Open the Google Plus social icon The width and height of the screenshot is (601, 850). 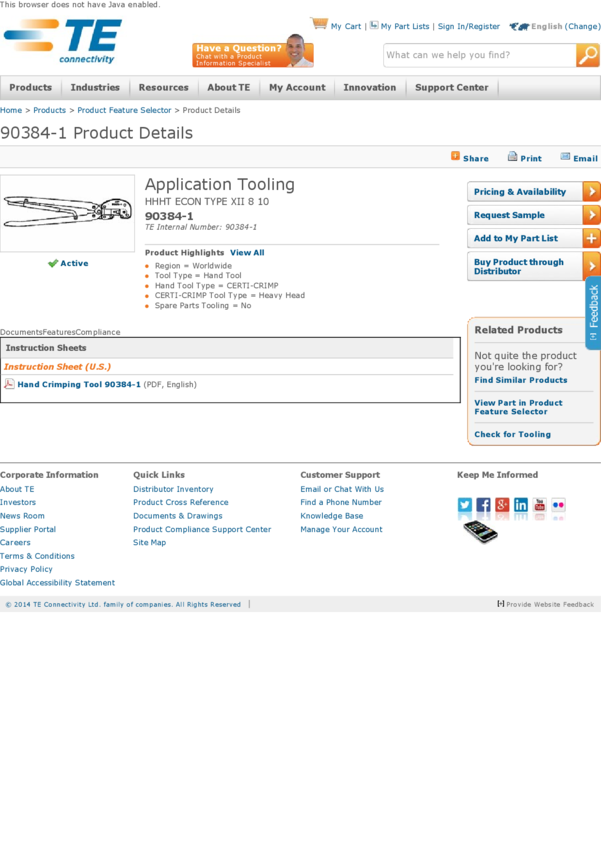click(502, 505)
